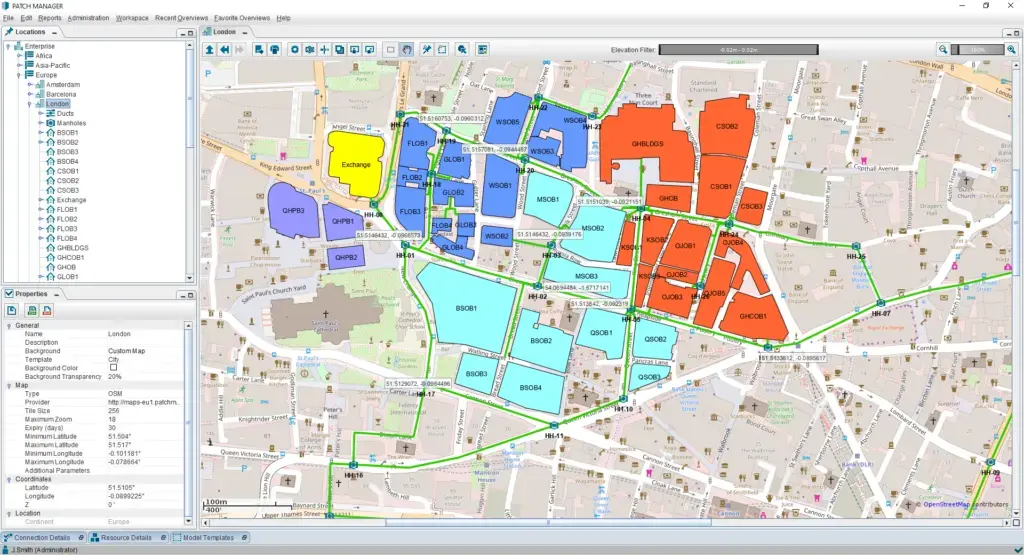Screen dimensions: 1024x555
Task: Click the zoom-out magnifier icon
Action: (943, 49)
